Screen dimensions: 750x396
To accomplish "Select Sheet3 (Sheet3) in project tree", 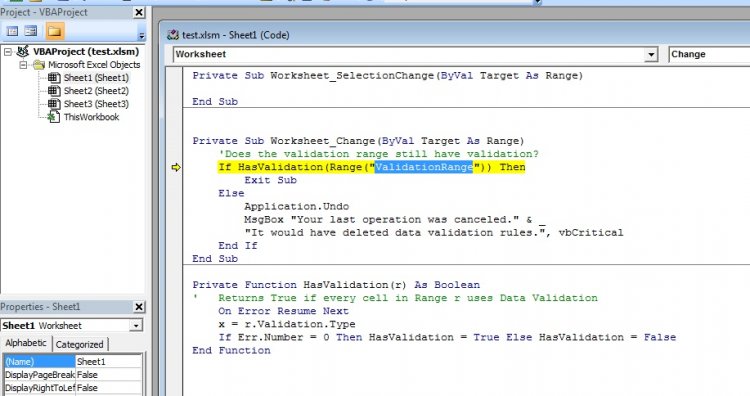I will pyautogui.click(x=96, y=104).
